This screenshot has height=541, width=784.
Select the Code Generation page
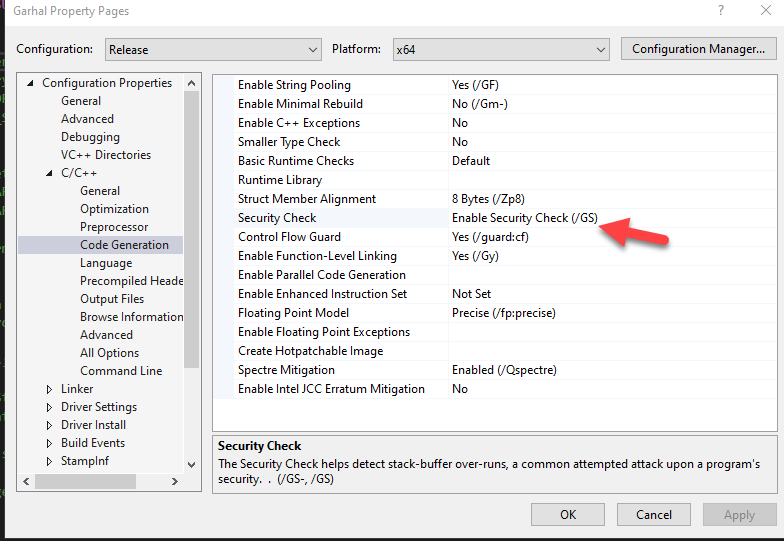124,245
